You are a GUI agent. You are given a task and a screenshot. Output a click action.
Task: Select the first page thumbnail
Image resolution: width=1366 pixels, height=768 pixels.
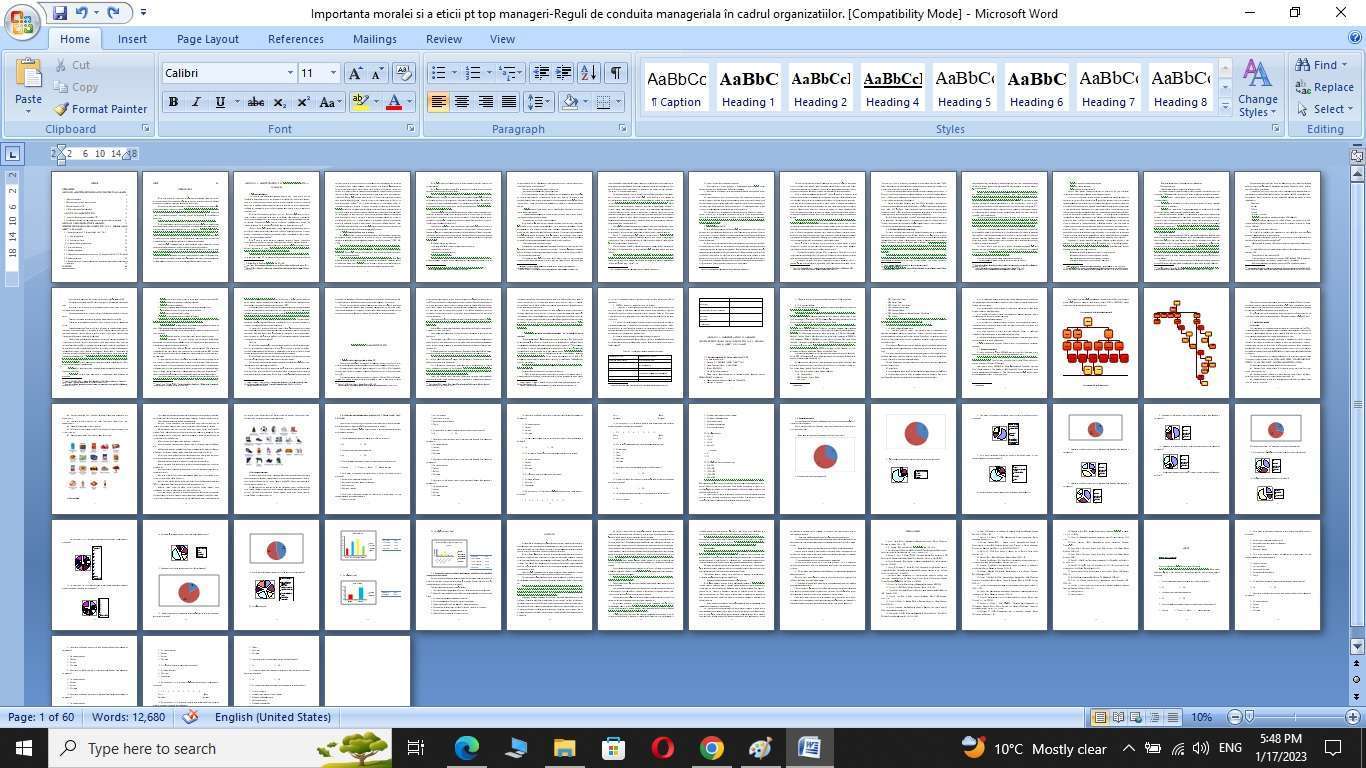[94, 227]
